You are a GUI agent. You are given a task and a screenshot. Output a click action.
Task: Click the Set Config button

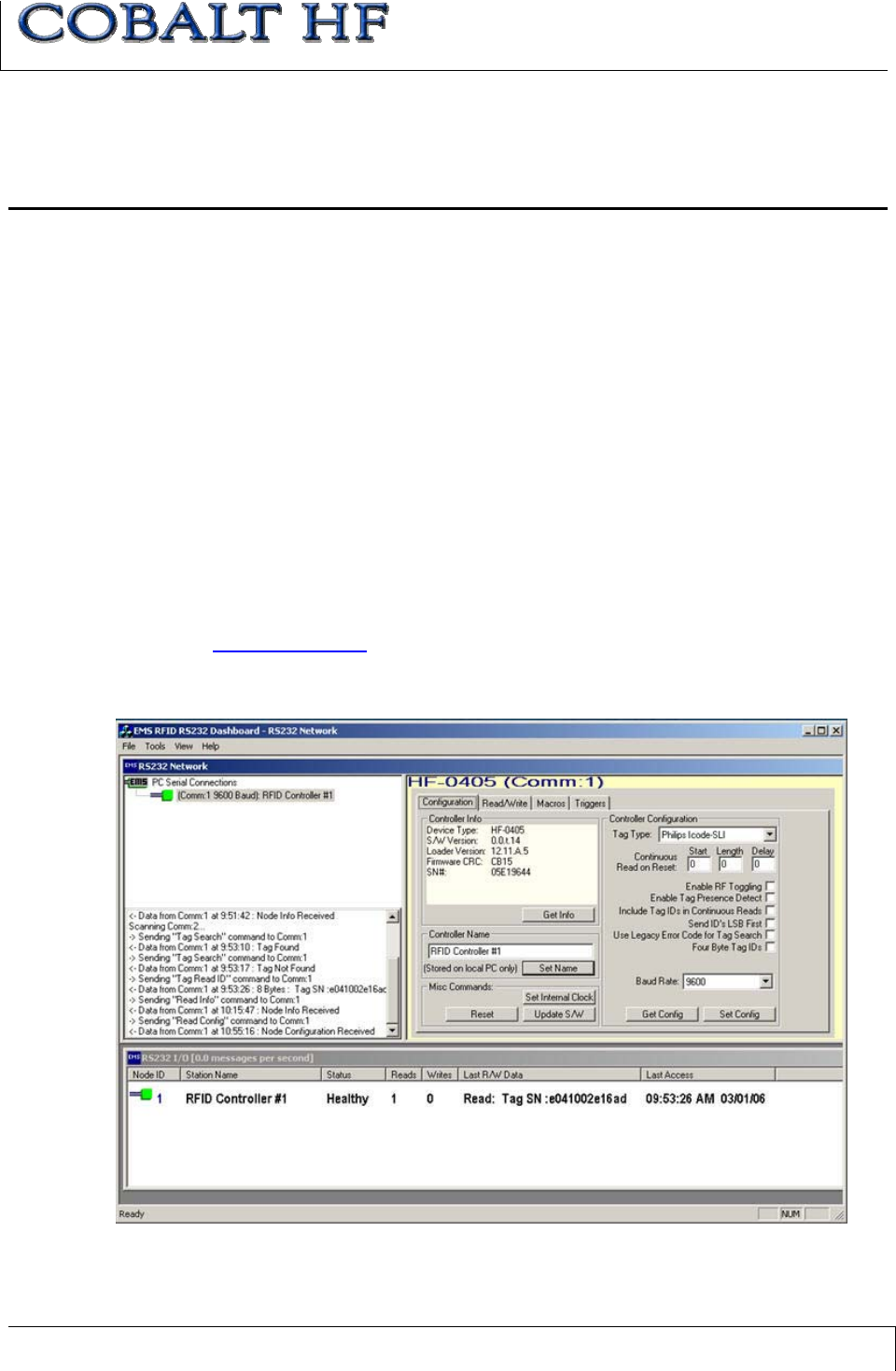click(739, 1014)
